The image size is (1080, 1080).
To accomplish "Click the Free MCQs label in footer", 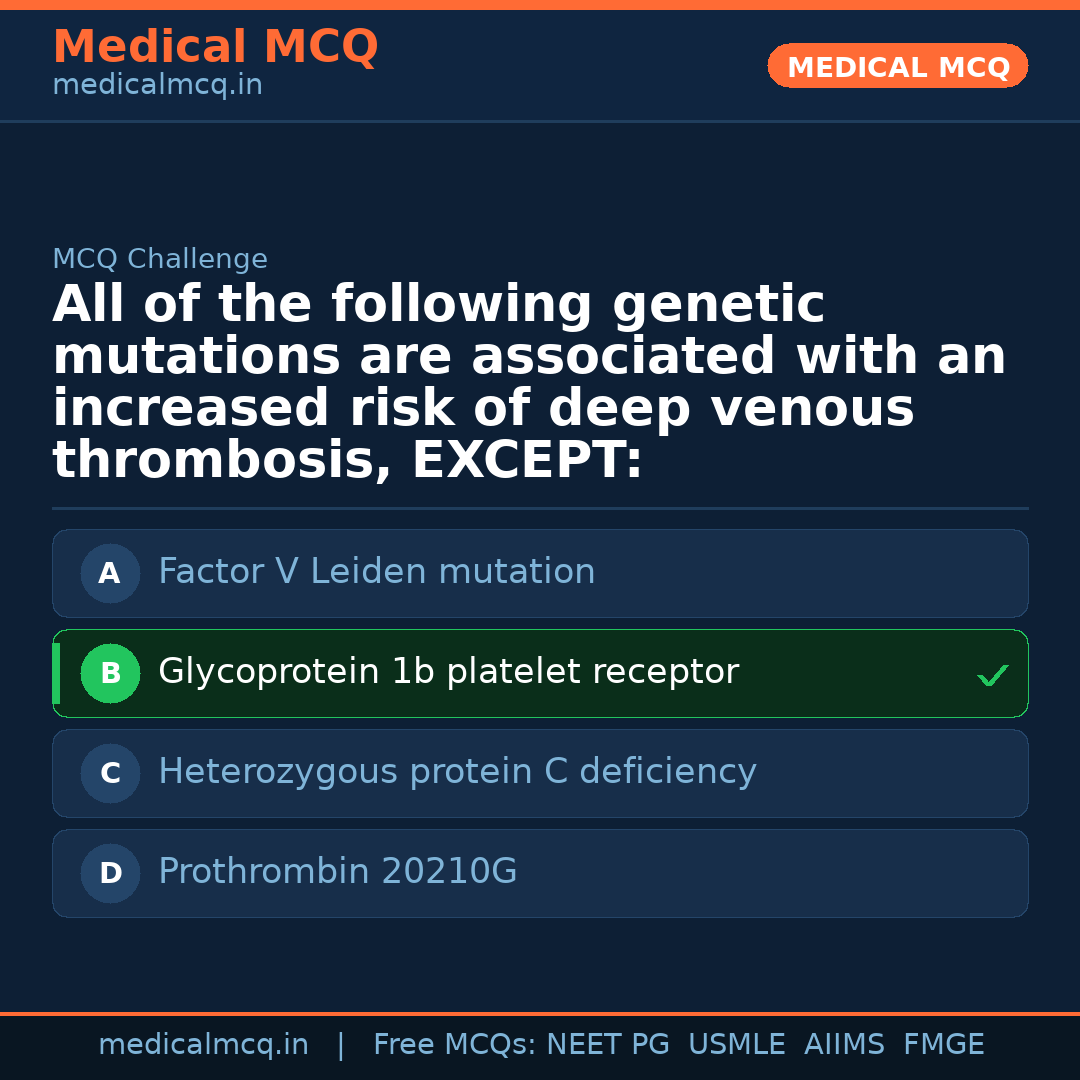I will click(x=455, y=1045).
